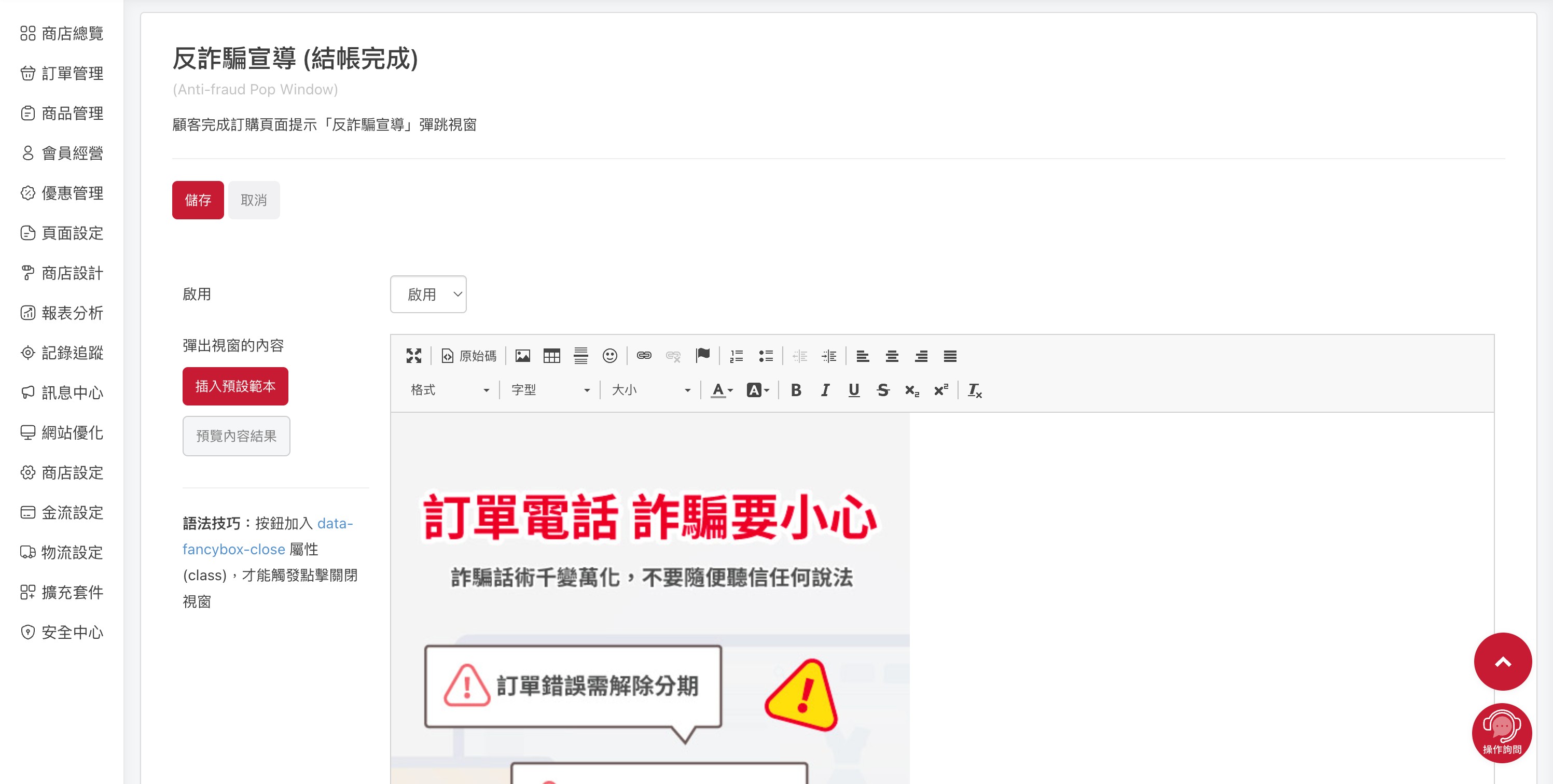Insert an image via toolbar icon

point(523,356)
